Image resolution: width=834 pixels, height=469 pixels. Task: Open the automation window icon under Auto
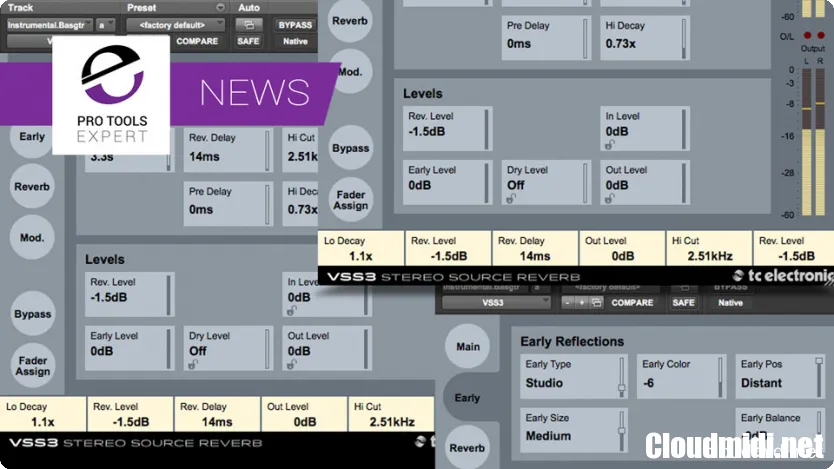248,24
